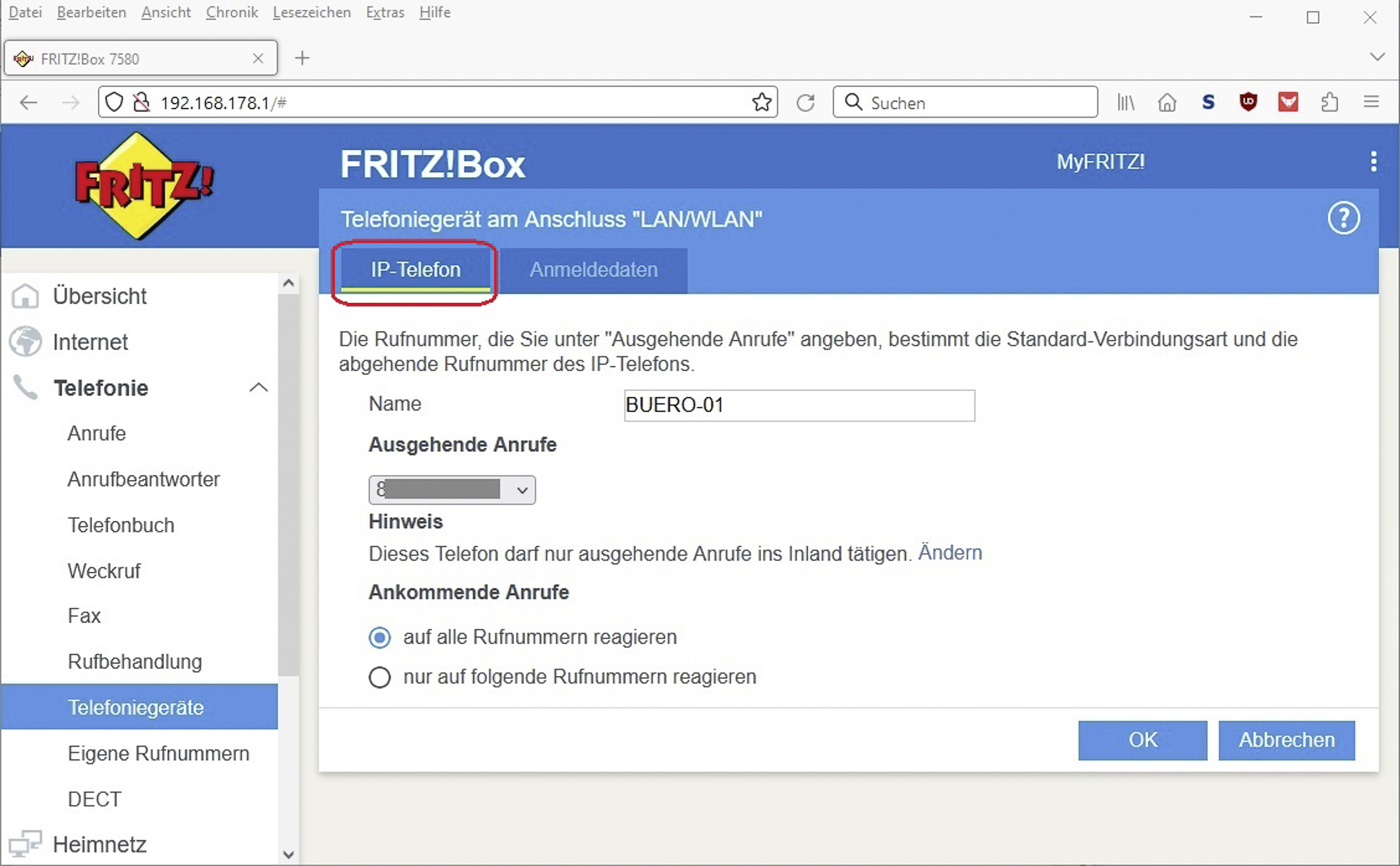Image resolution: width=1400 pixels, height=866 pixels.
Task: Open Anrufe under Telefonie
Action: (x=97, y=434)
